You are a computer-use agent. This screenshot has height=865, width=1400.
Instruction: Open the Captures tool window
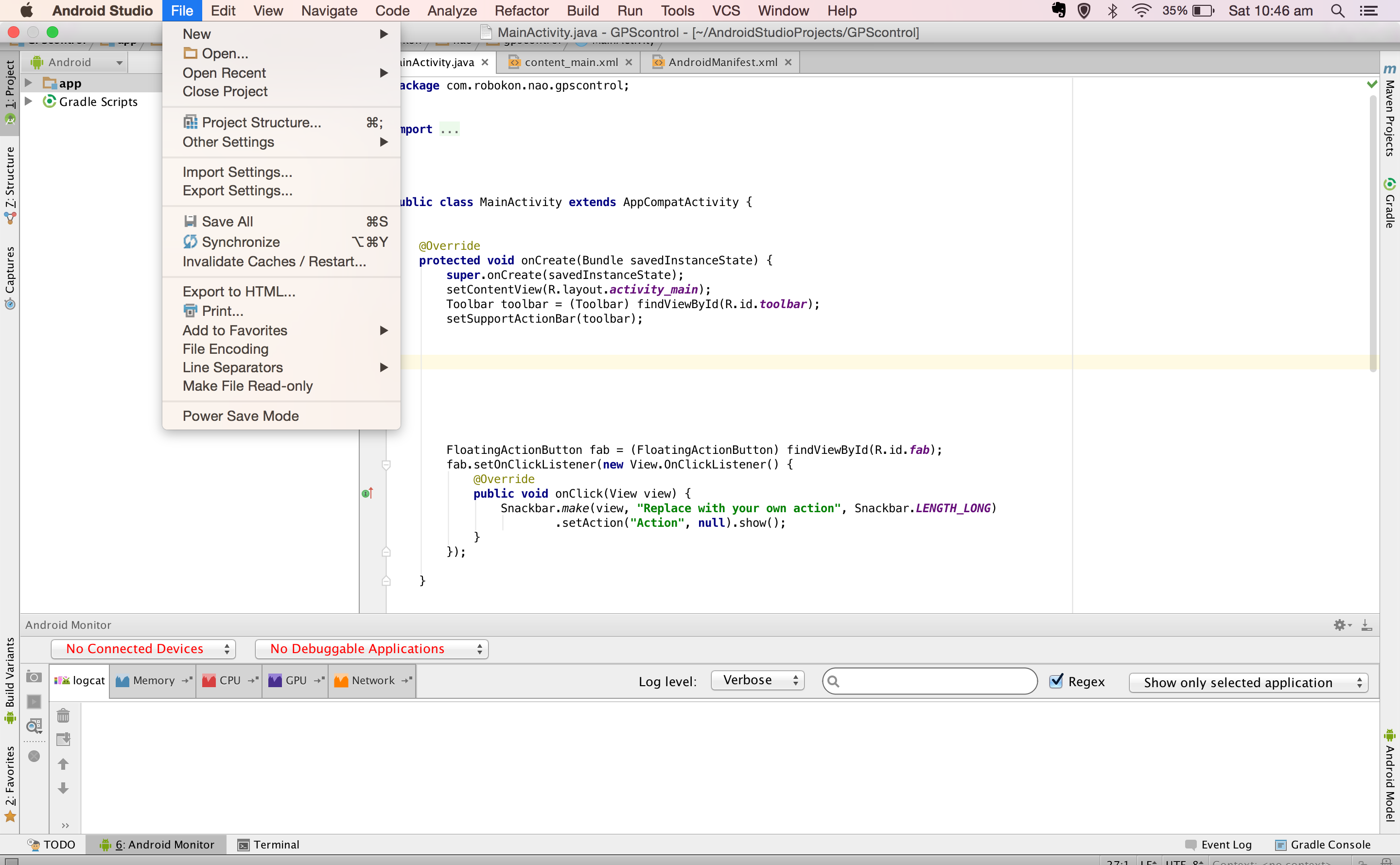click(x=10, y=278)
